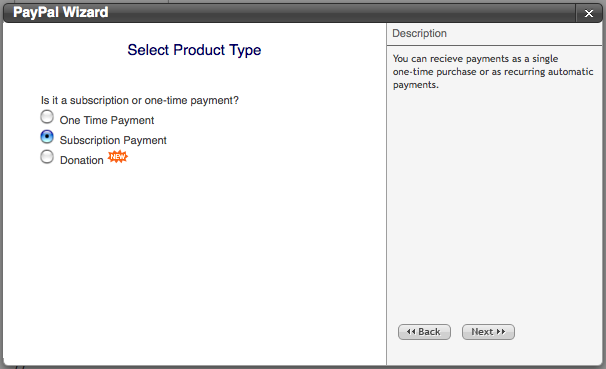Click the blank Description area above Back
The width and height of the screenshot is (606, 369).
494,205
